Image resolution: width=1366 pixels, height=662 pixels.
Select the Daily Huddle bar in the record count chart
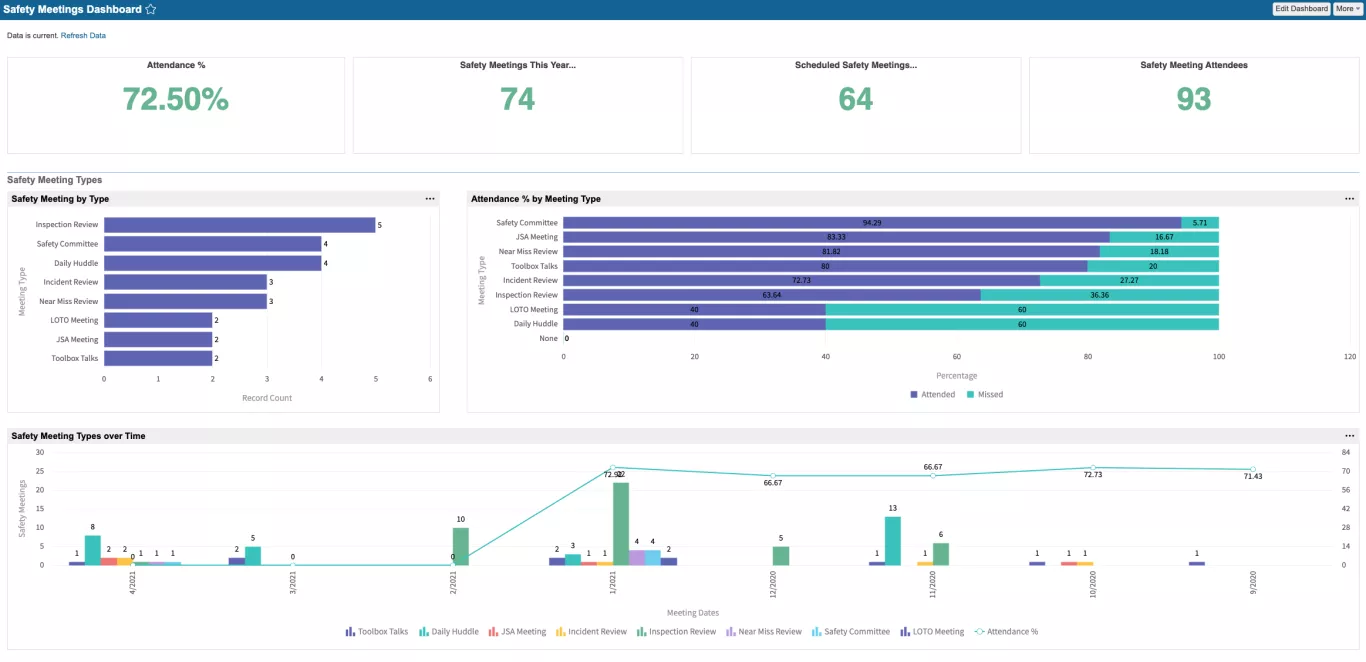(212, 263)
